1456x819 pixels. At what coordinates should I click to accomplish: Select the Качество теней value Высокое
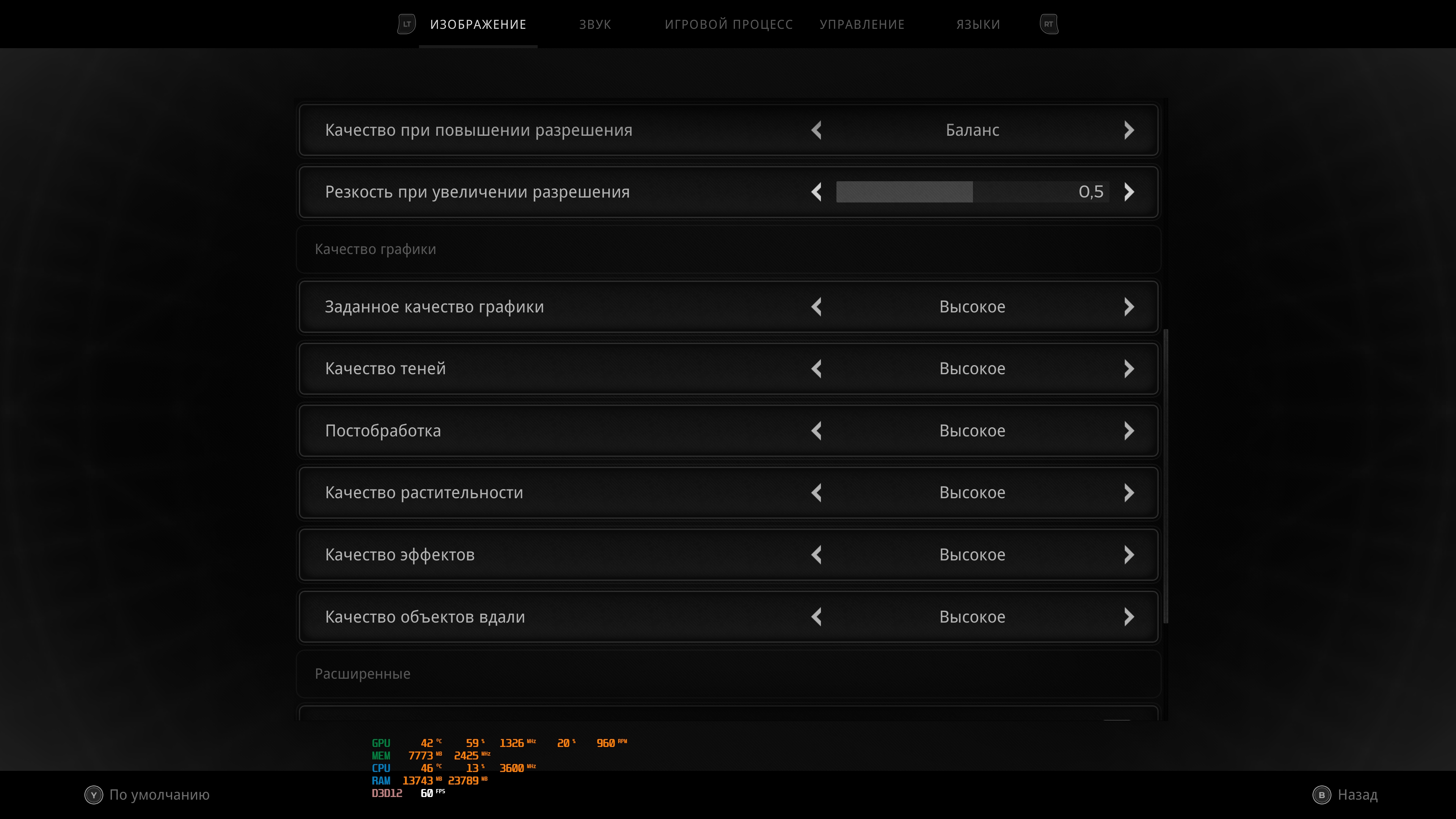coord(972,369)
